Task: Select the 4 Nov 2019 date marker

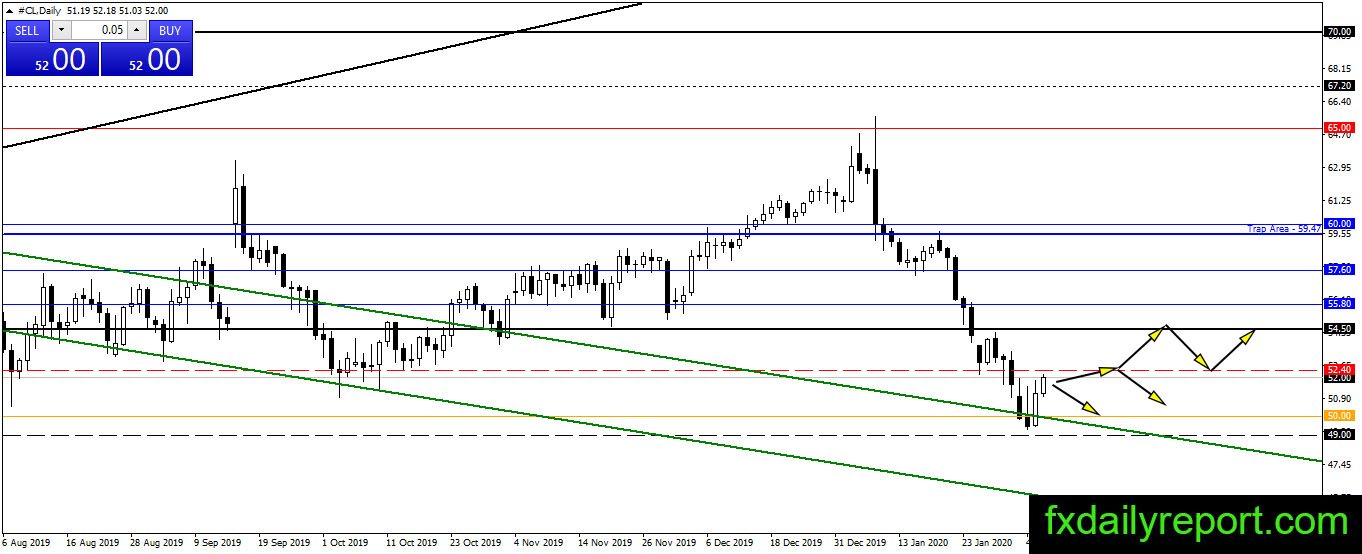Action: [x=539, y=543]
